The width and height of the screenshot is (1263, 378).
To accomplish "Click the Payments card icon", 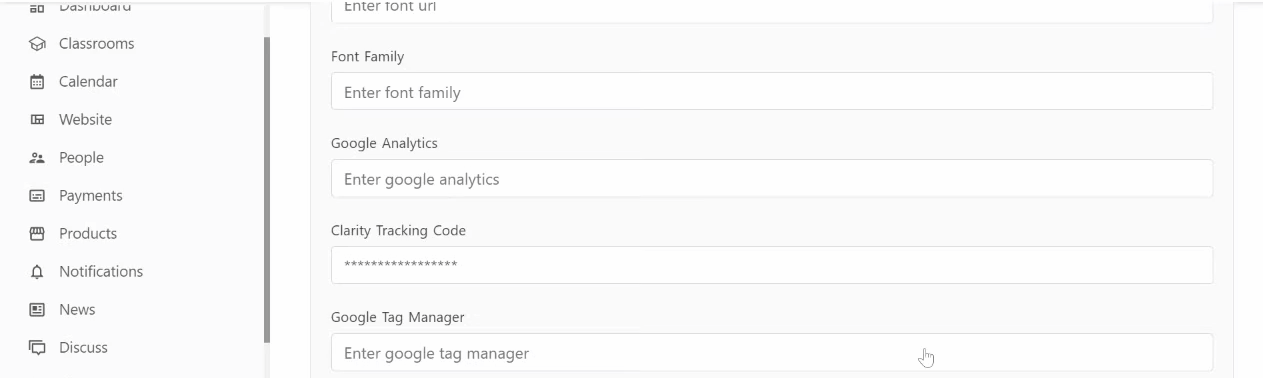I will [x=37, y=196].
